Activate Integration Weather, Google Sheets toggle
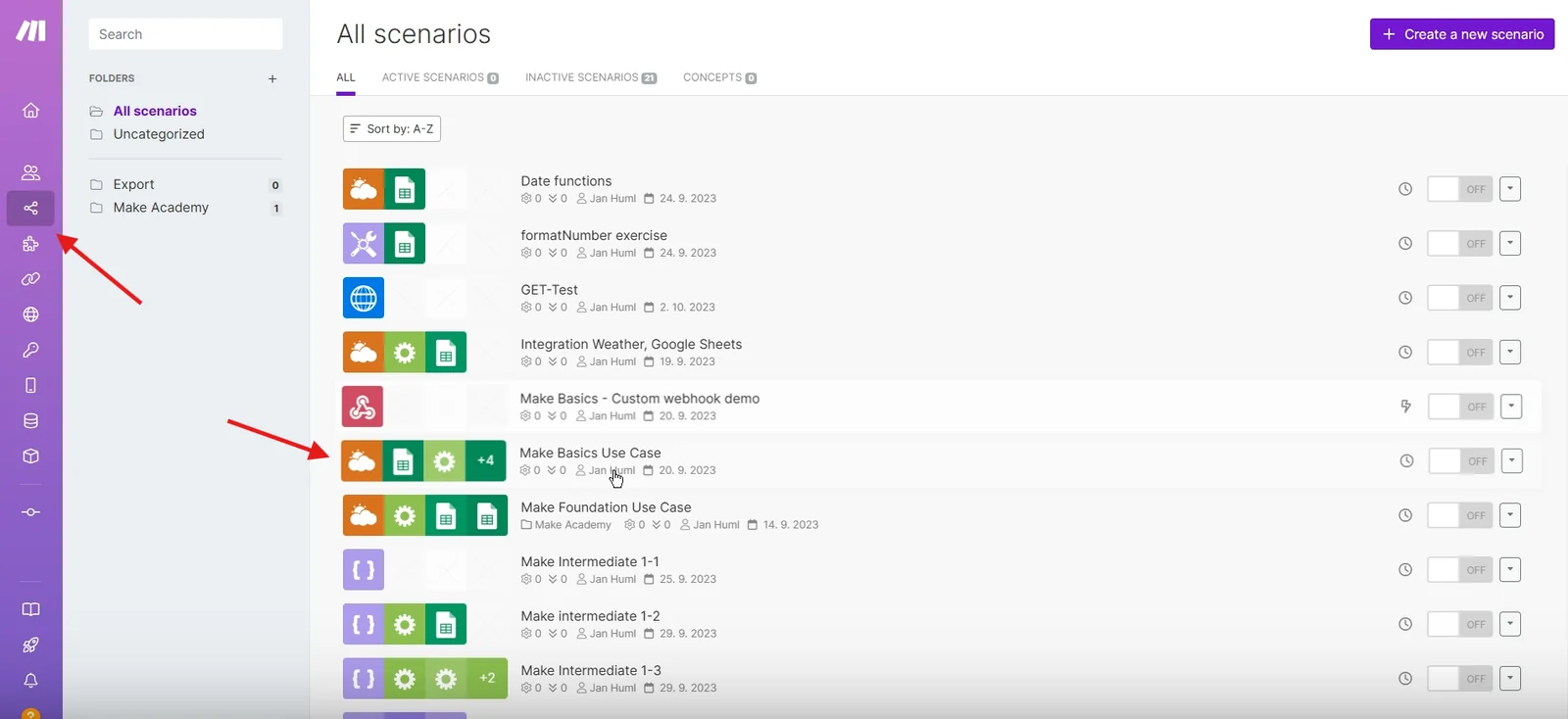Viewport: 1568px width, 719px height. tap(1459, 352)
